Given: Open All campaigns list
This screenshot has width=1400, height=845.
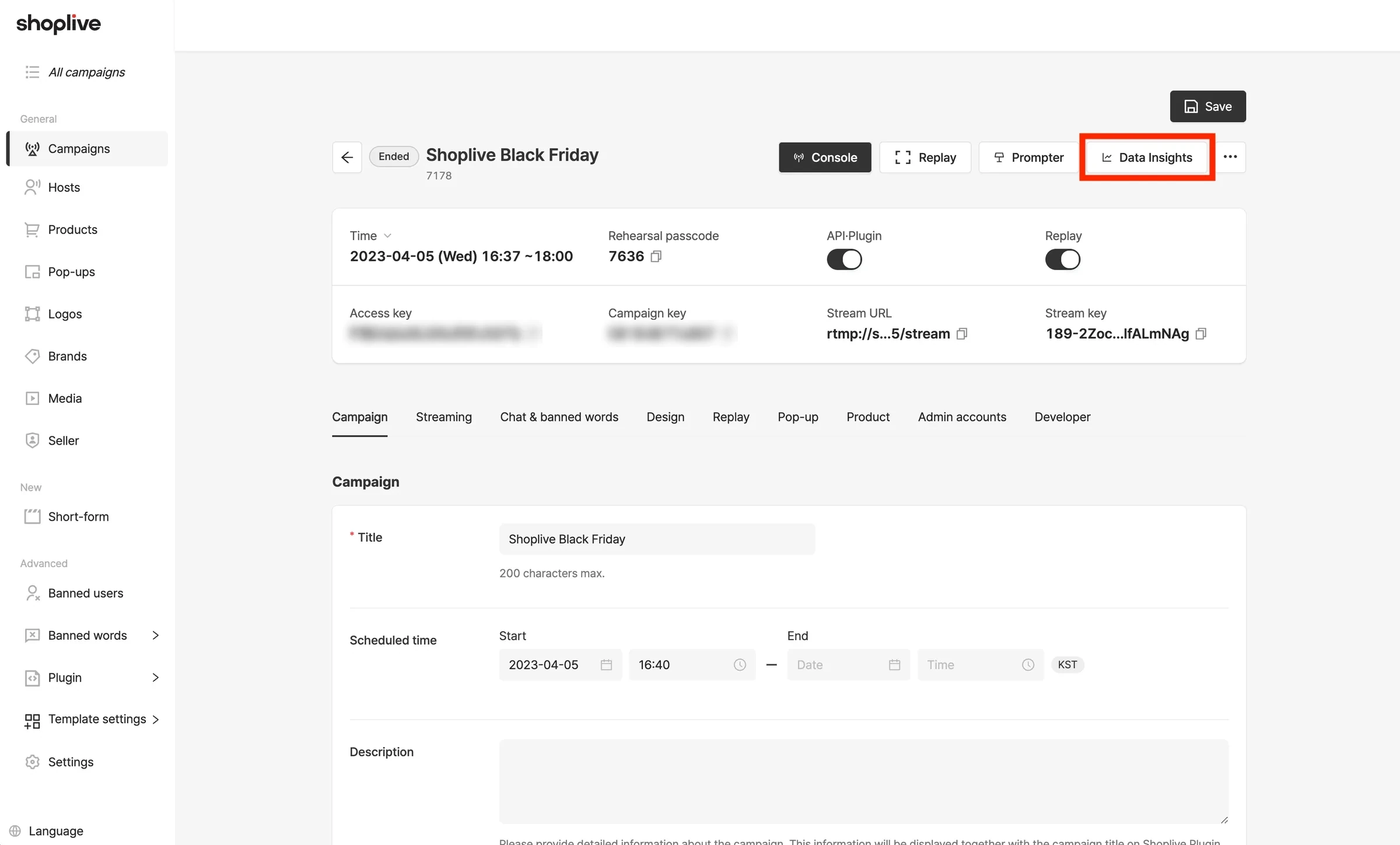Looking at the screenshot, I should 75,72.
